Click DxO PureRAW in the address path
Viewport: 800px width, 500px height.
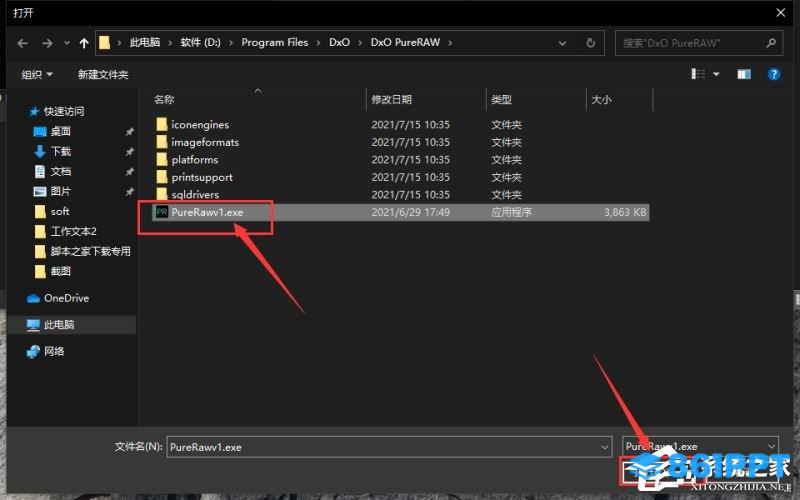(405, 42)
